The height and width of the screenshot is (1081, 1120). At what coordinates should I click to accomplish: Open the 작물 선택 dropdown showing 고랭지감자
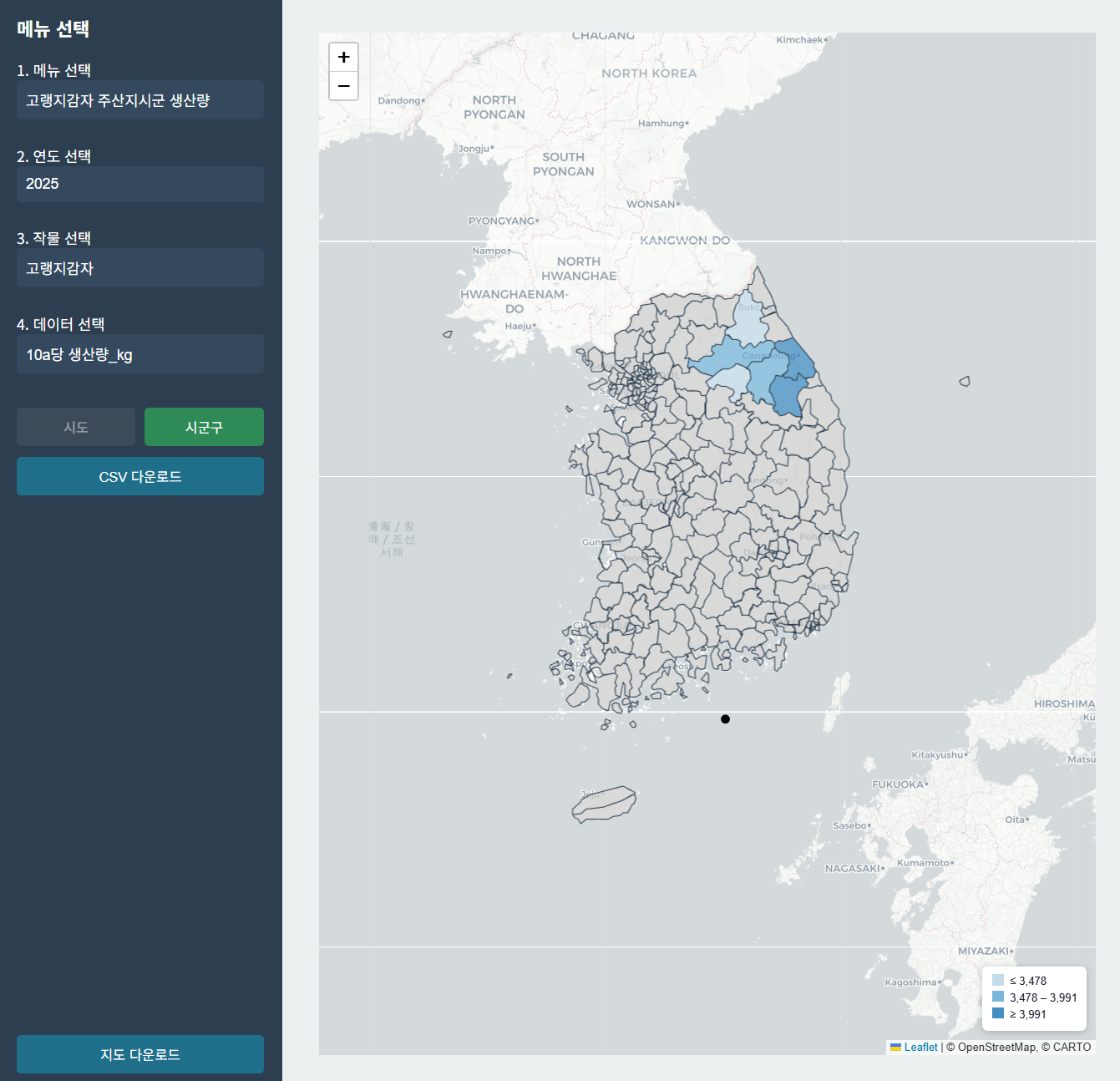click(x=139, y=267)
